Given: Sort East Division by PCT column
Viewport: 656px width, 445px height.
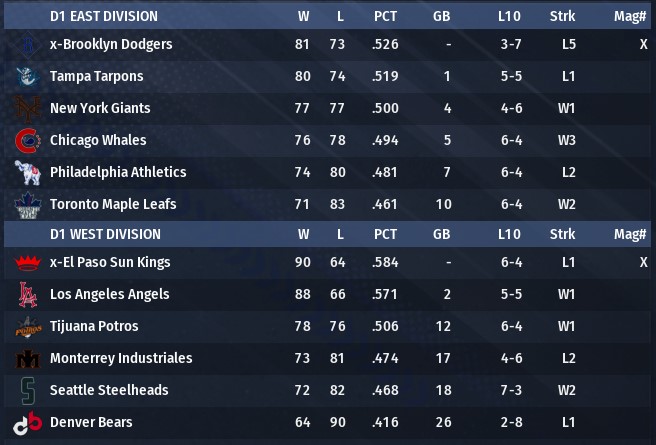Looking at the screenshot, I should tap(385, 16).
